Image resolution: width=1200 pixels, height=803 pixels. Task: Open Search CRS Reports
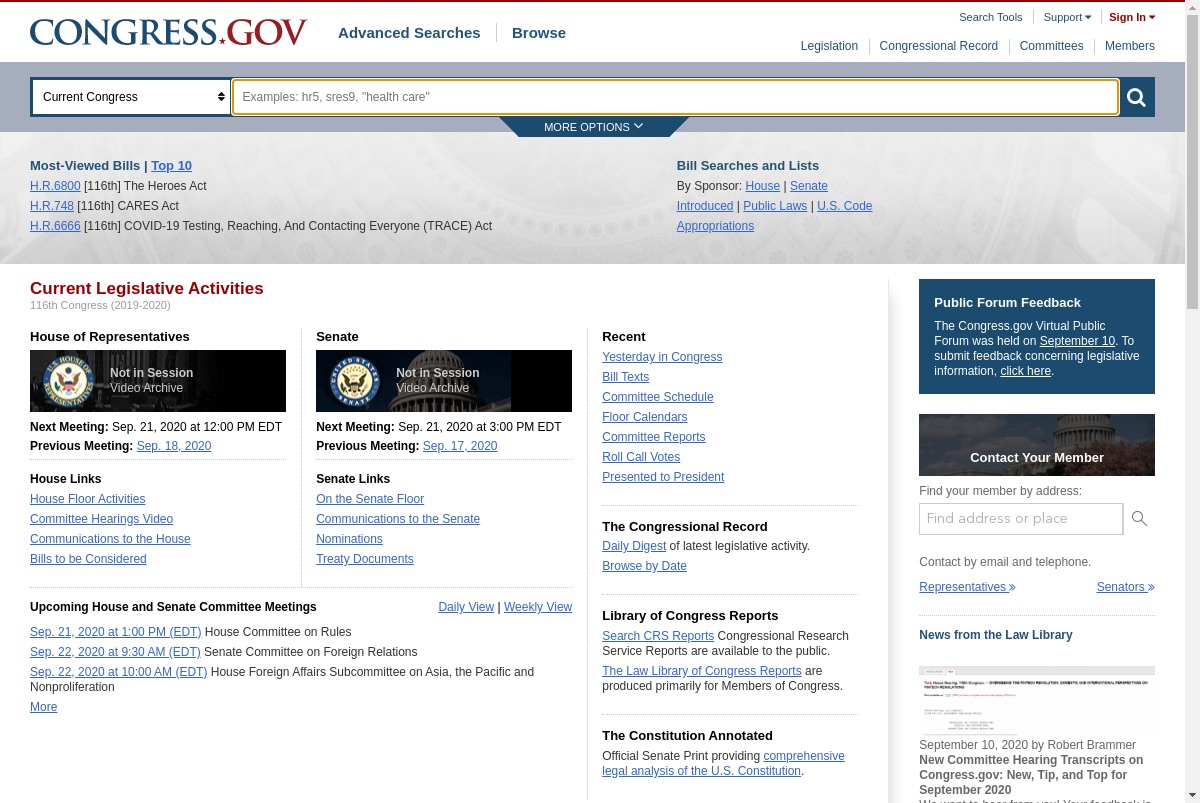pos(658,636)
